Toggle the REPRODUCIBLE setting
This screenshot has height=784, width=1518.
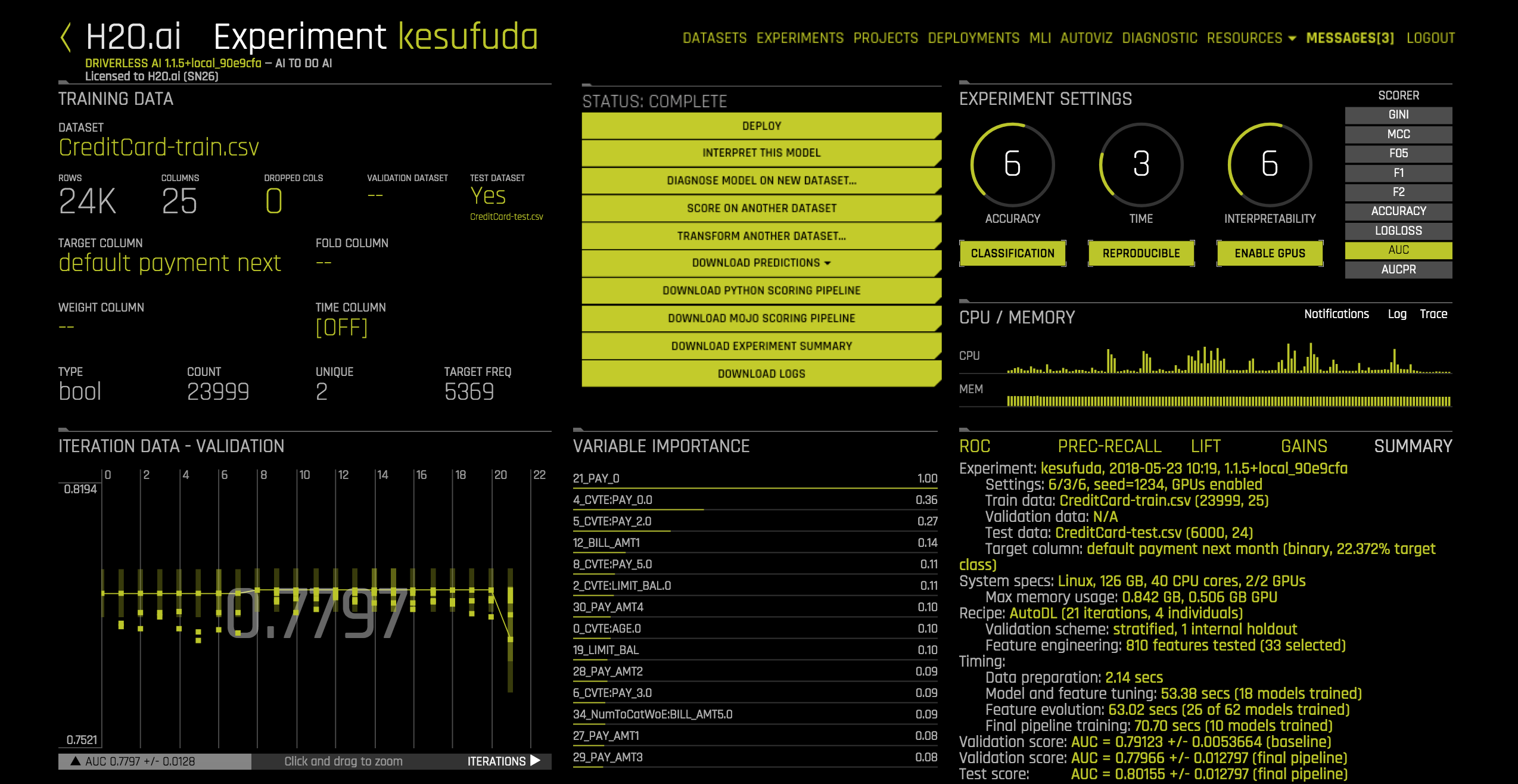(x=1141, y=253)
